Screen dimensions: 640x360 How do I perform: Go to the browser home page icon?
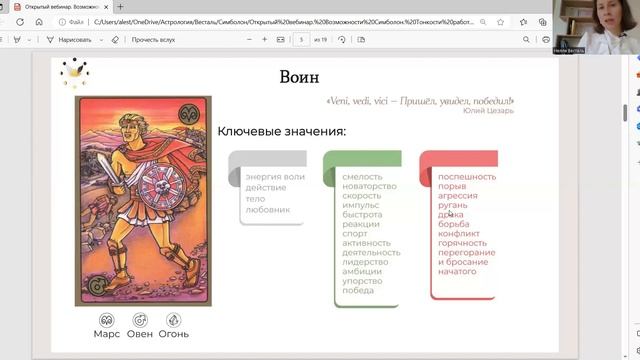[39, 22]
